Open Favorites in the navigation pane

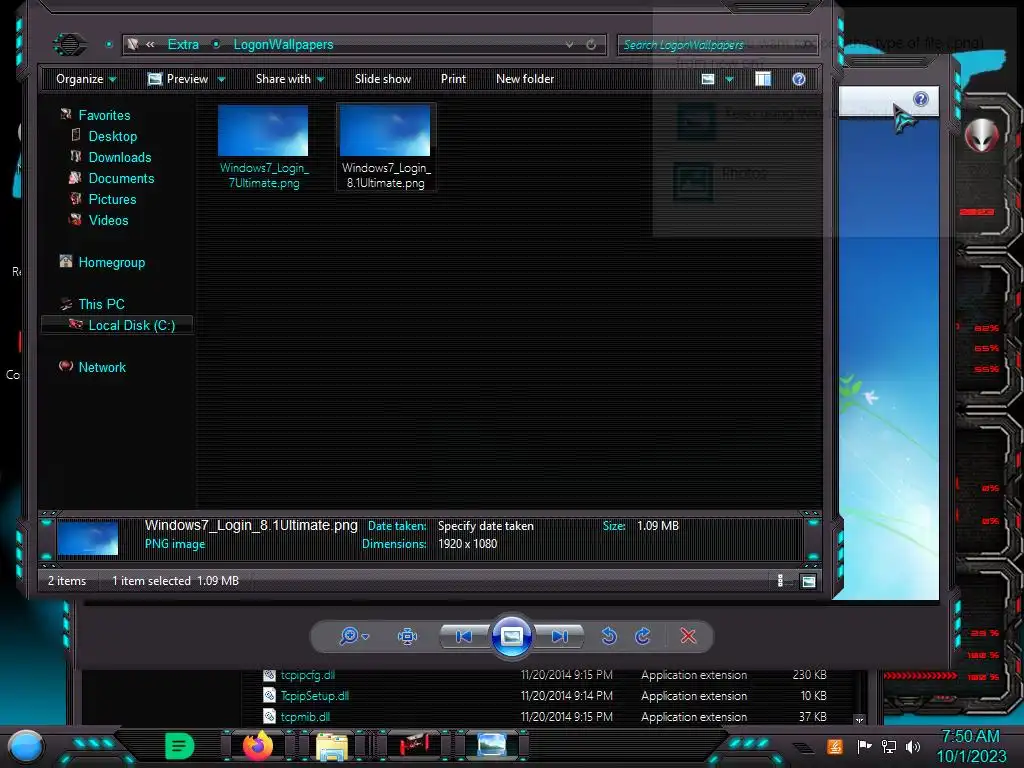pyautogui.click(x=104, y=115)
